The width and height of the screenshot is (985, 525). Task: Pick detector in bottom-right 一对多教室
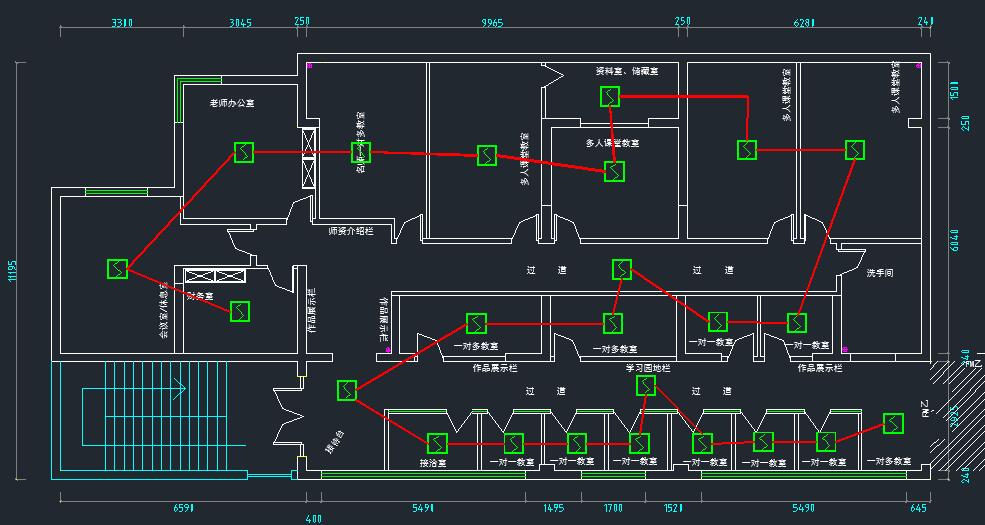click(x=893, y=424)
